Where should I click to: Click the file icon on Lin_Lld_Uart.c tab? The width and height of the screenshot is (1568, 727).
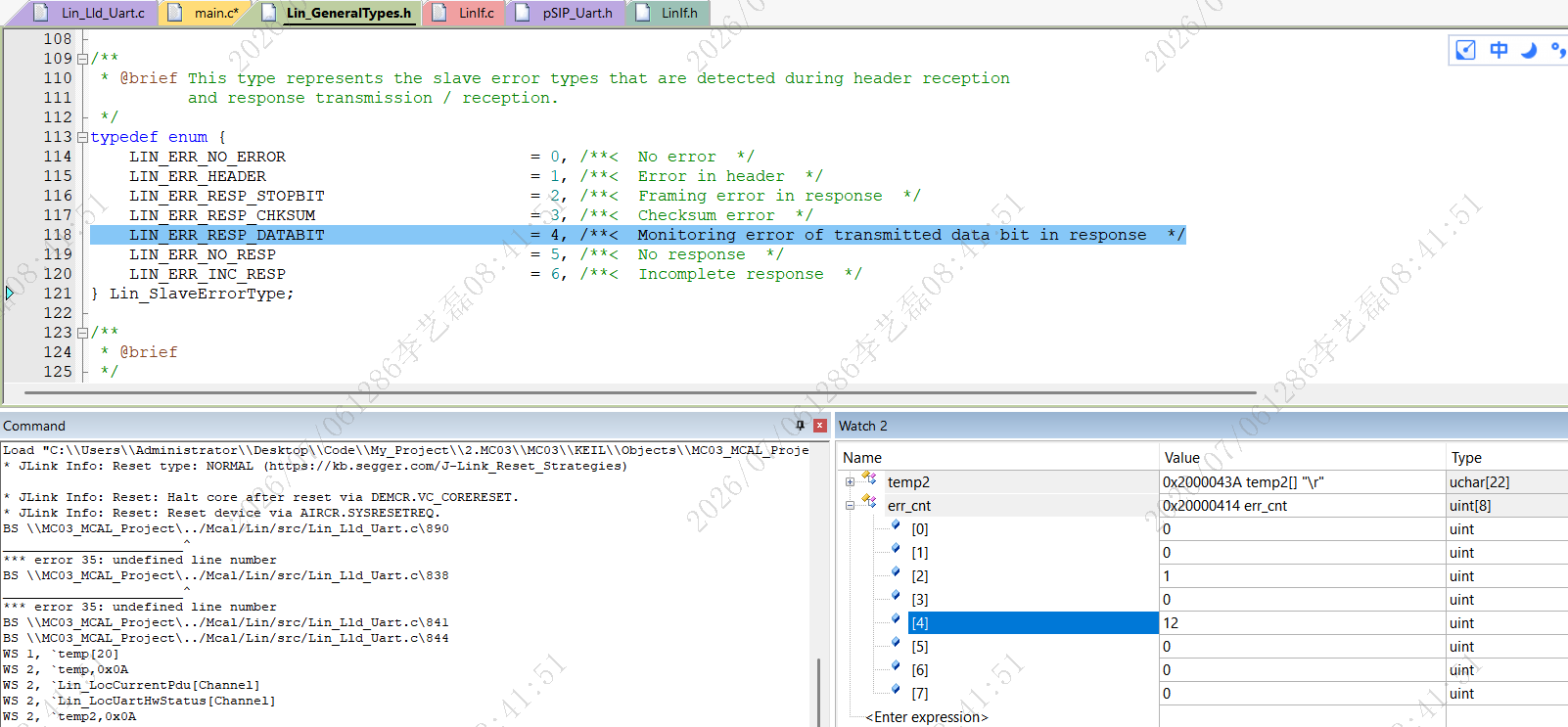pyautogui.click(x=41, y=13)
